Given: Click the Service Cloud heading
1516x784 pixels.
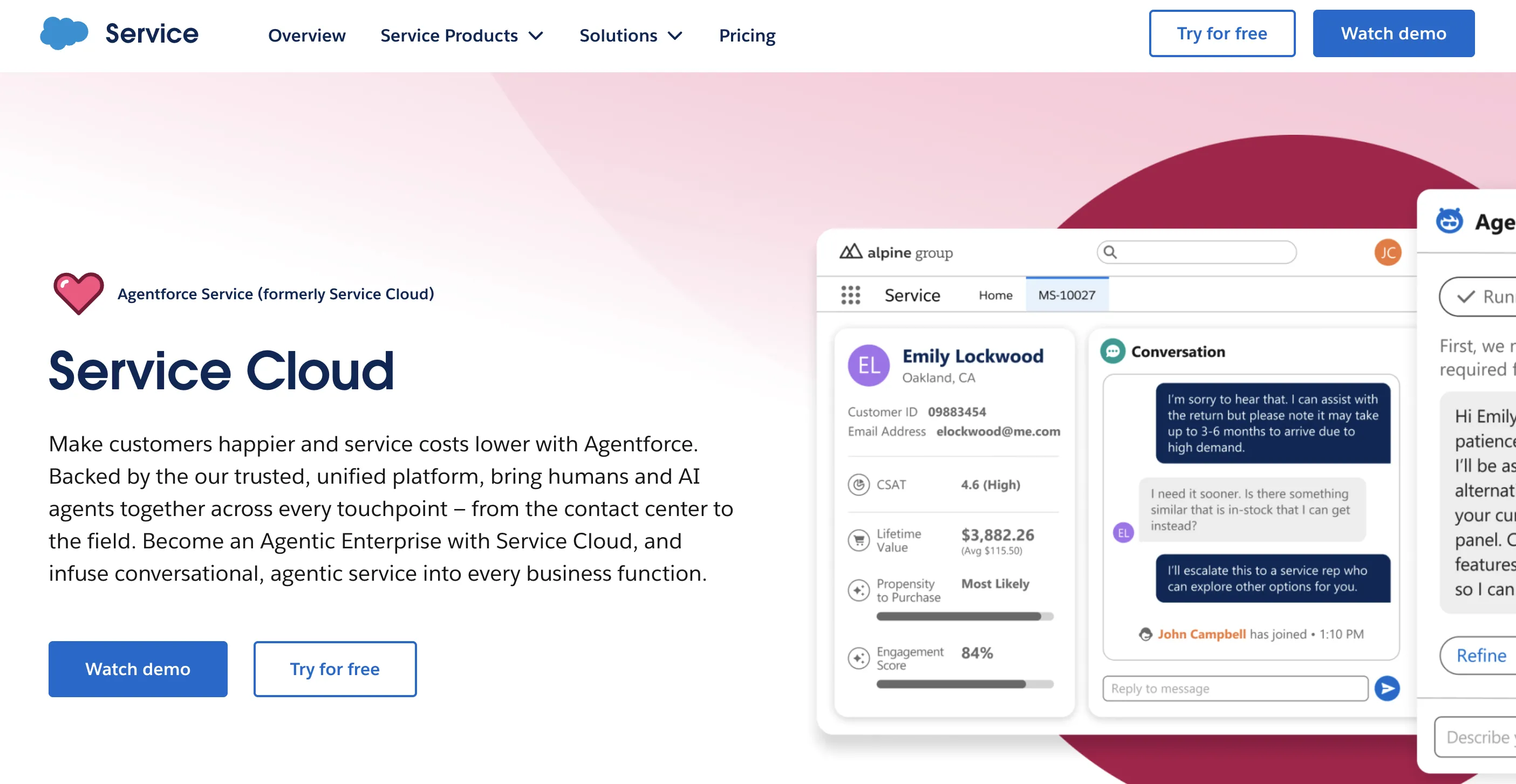Looking at the screenshot, I should 221,370.
